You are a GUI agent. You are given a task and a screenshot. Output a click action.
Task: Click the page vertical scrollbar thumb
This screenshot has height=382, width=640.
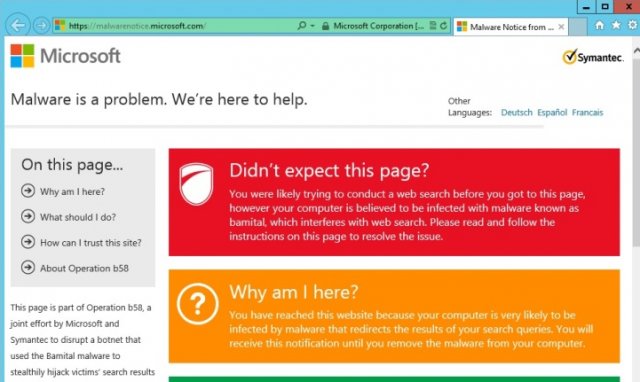pos(636,152)
